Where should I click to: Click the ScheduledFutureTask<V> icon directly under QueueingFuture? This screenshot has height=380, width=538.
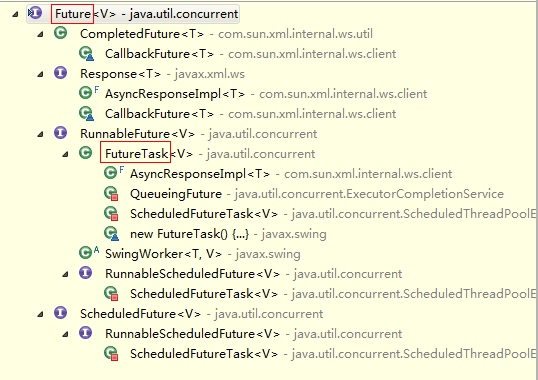(x=111, y=214)
